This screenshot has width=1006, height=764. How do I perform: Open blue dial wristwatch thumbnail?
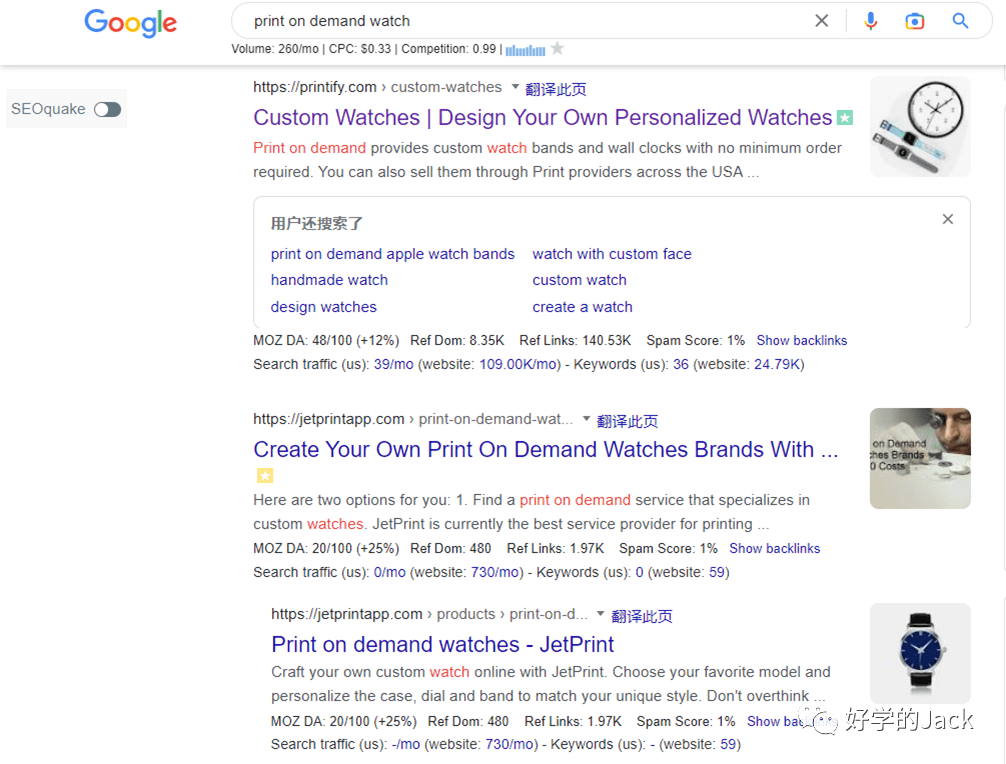pyautogui.click(x=920, y=653)
